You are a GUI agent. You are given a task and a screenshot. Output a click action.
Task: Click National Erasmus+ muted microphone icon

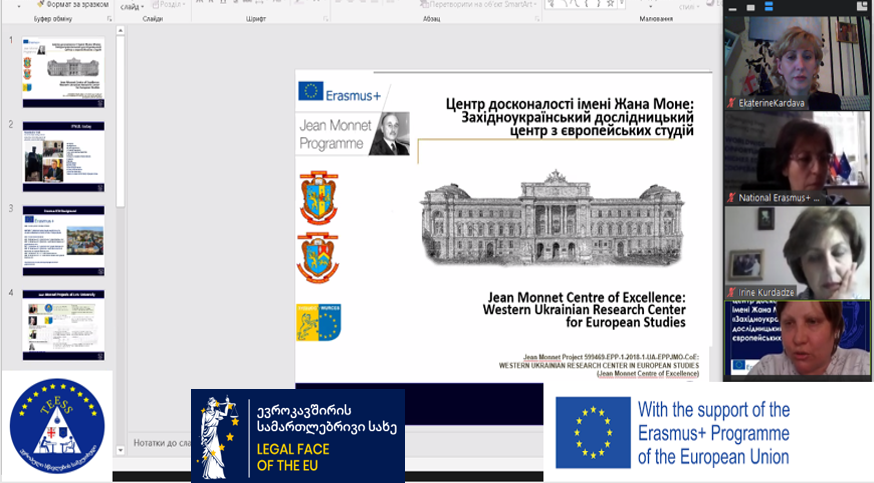click(731, 197)
